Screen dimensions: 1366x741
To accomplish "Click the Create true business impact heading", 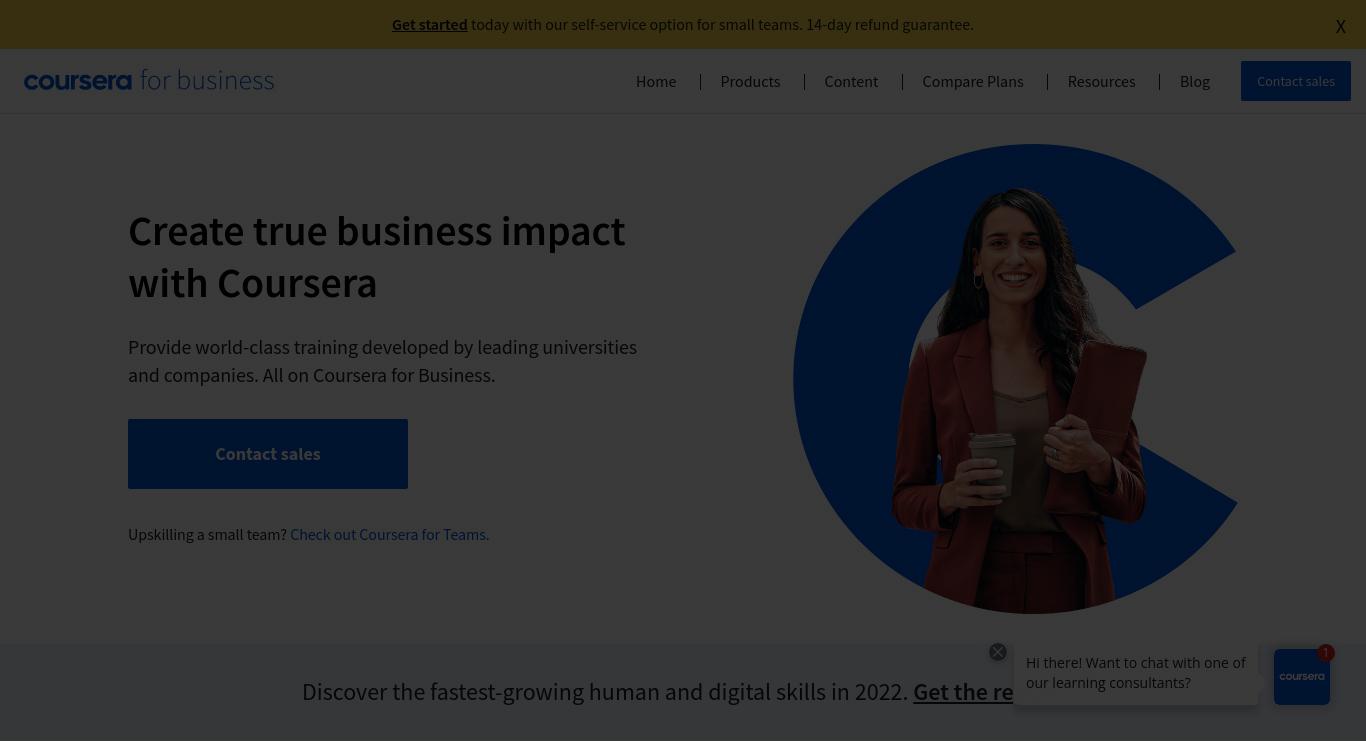I will pyautogui.click(x=377, y=257).
